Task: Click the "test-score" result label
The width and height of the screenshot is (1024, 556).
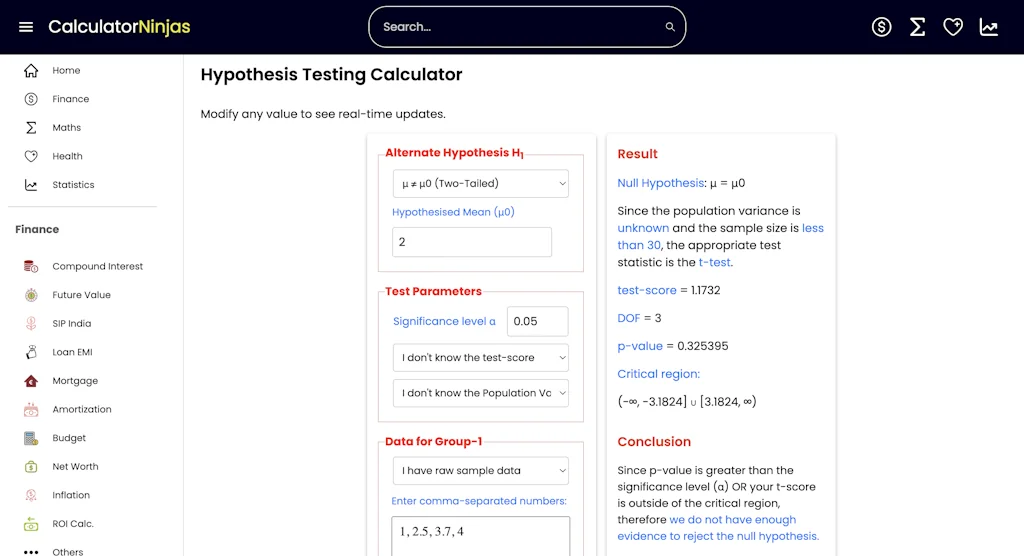Action: [647, 290]
